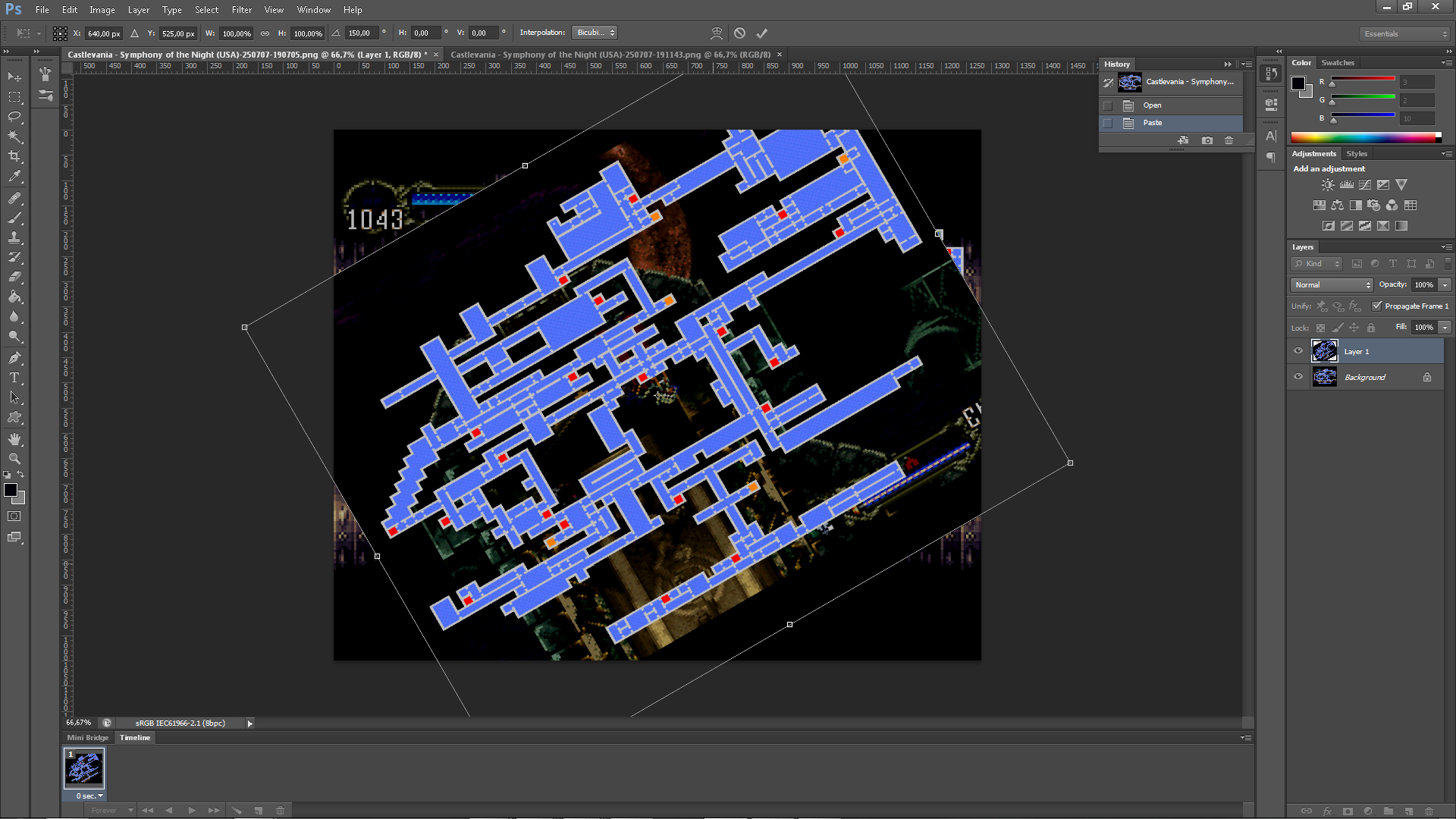Select animation frame 1 thumbnail
The width and height of the screenshot is (1456, 819).
pyautogui.click(x=84, y=768)
